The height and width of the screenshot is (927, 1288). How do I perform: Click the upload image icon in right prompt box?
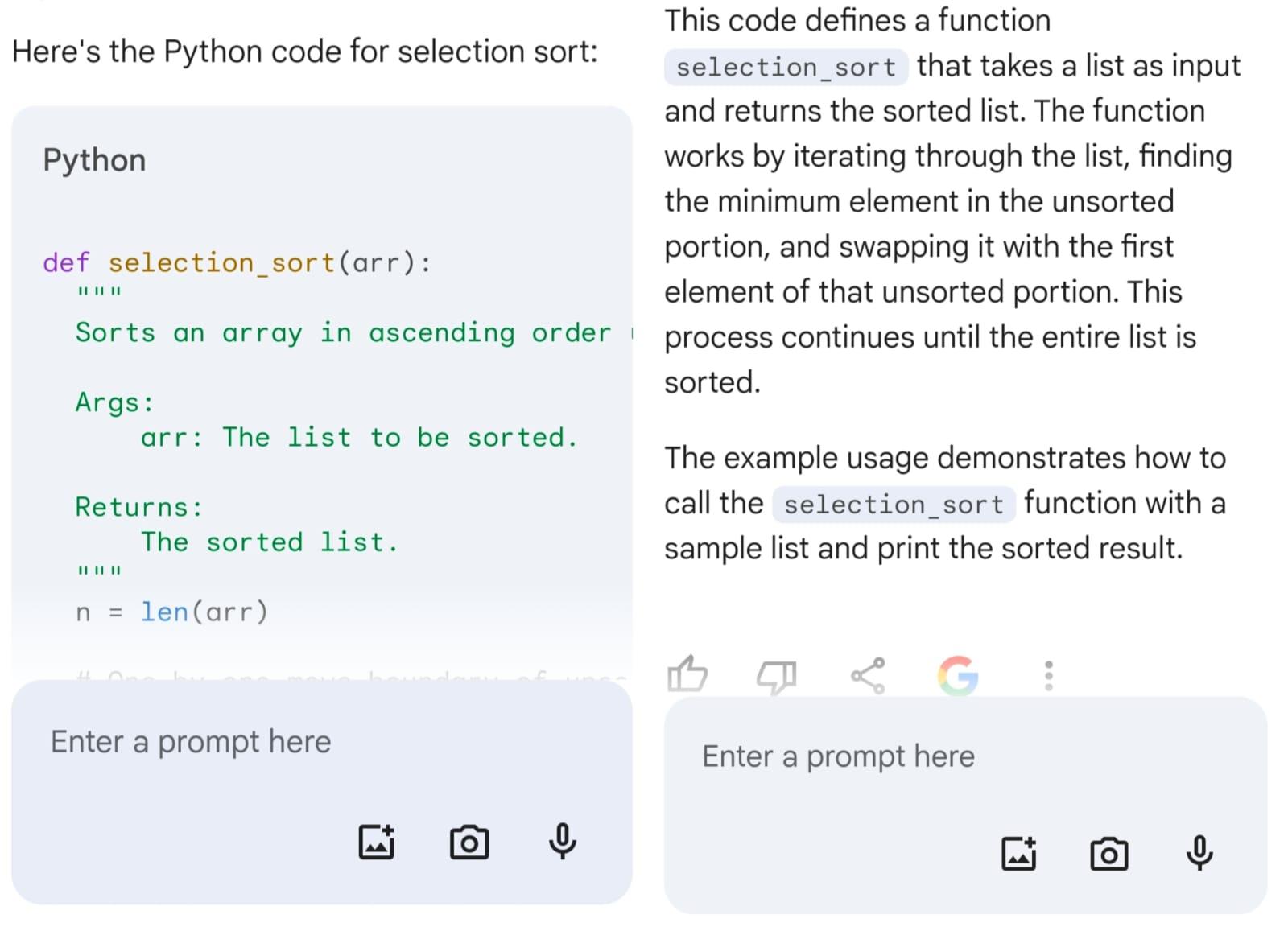pos(1018,853)
